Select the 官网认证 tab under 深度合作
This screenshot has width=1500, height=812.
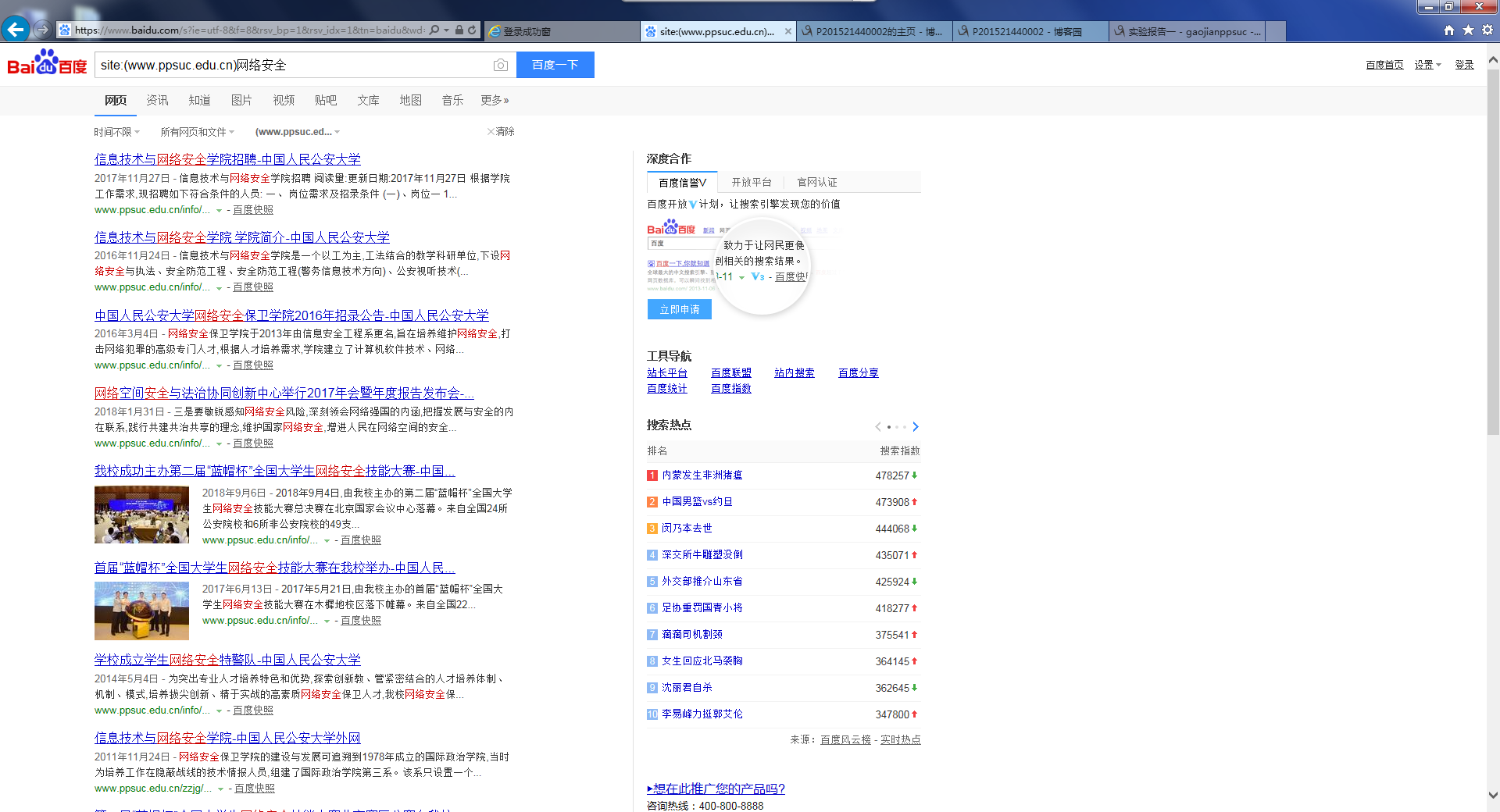(x=817, y=182)
